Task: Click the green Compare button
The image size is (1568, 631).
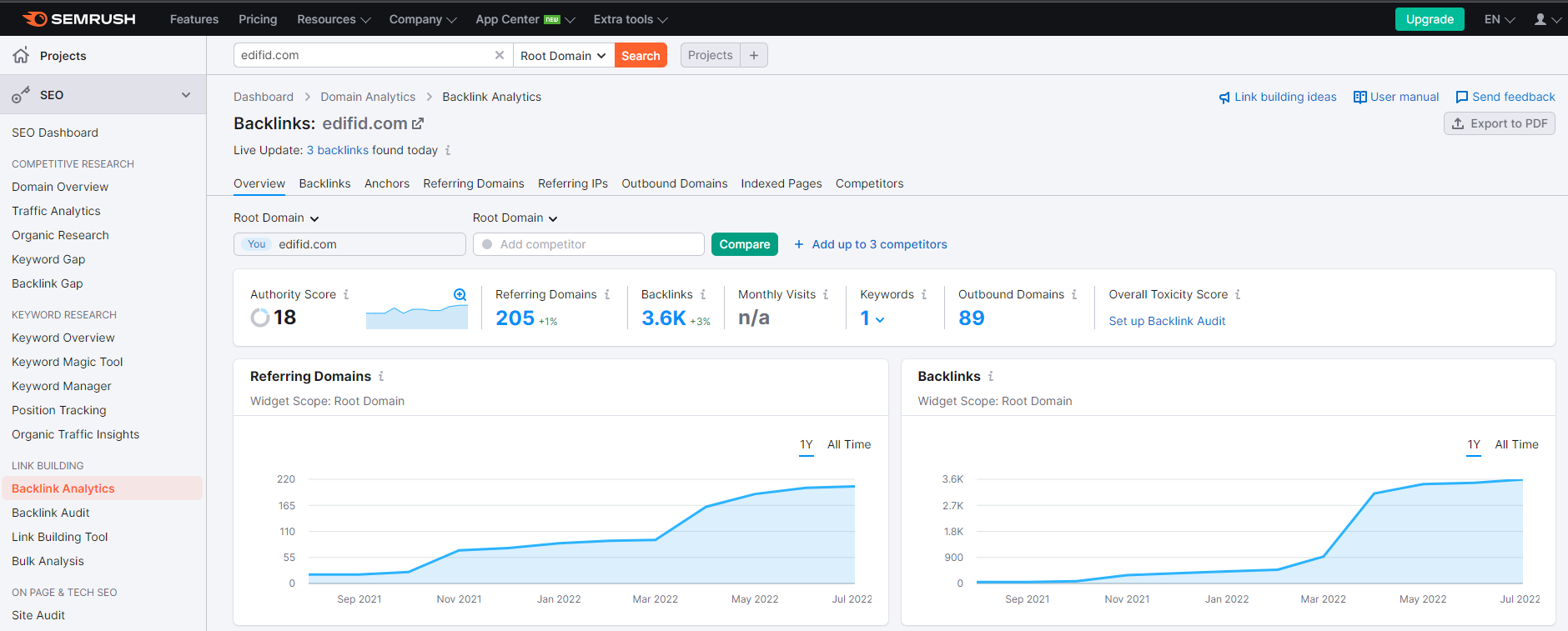Action: [744, 244]
